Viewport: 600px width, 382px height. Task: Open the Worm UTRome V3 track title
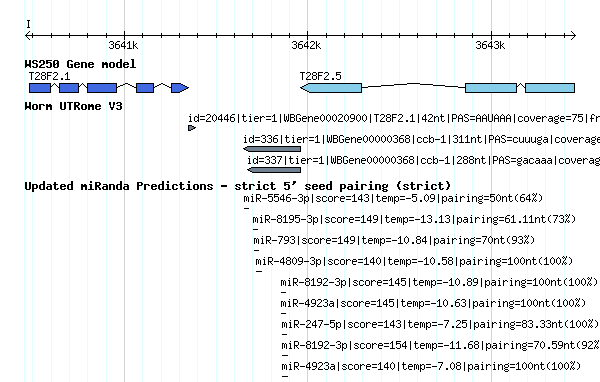[x=73, y=106]
